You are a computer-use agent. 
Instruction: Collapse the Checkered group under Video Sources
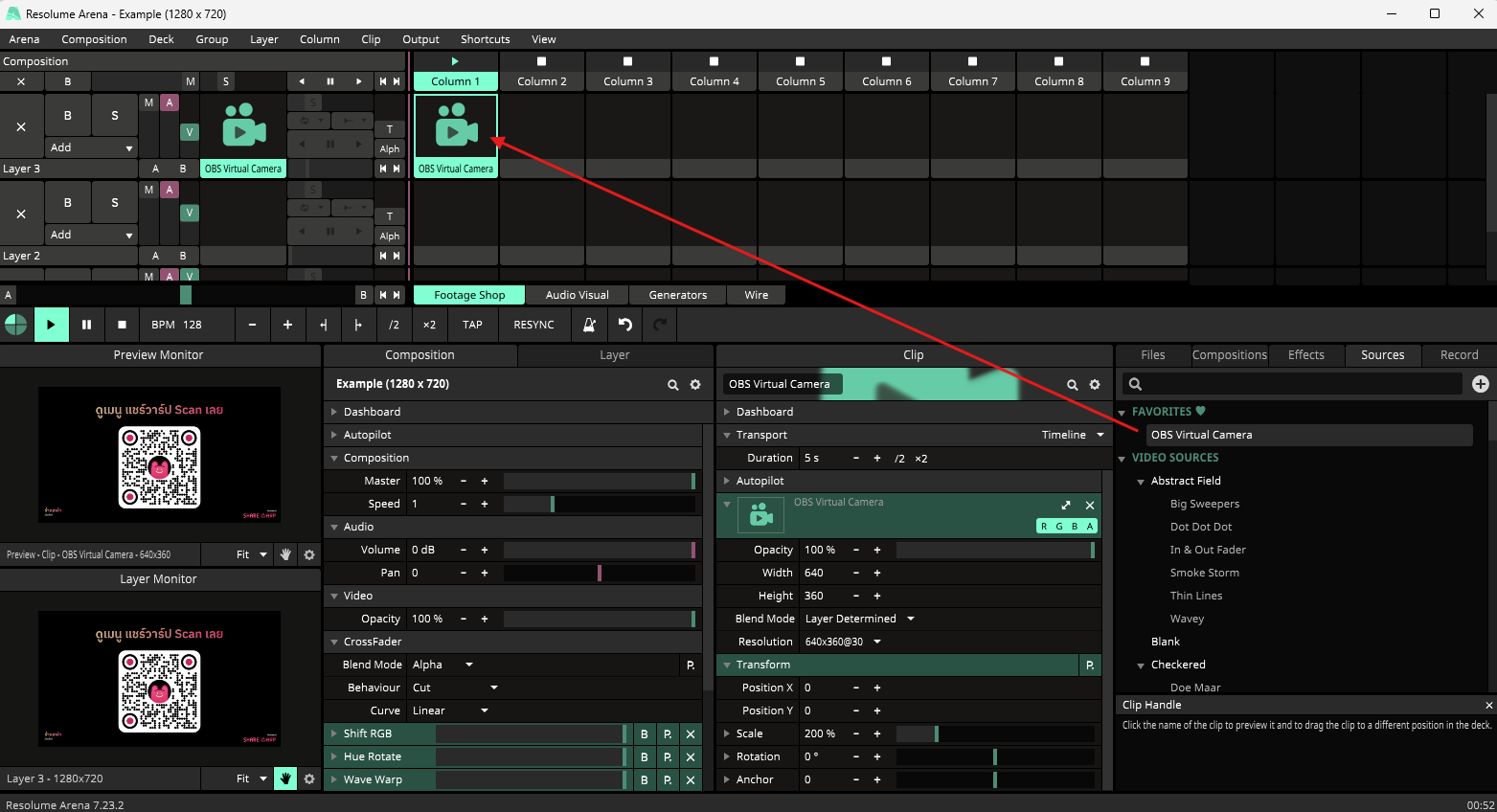pyautogui.click(x=1141, y=665)
